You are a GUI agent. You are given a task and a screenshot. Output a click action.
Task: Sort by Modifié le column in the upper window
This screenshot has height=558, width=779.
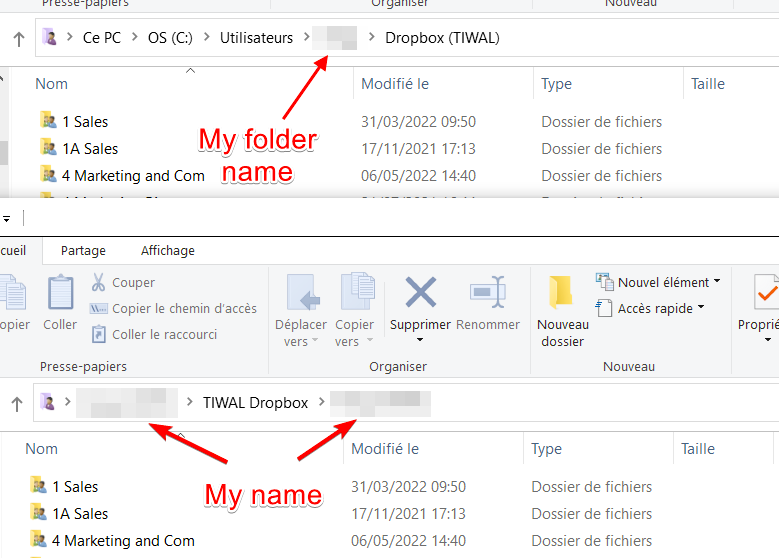click(x=395, y=84)
